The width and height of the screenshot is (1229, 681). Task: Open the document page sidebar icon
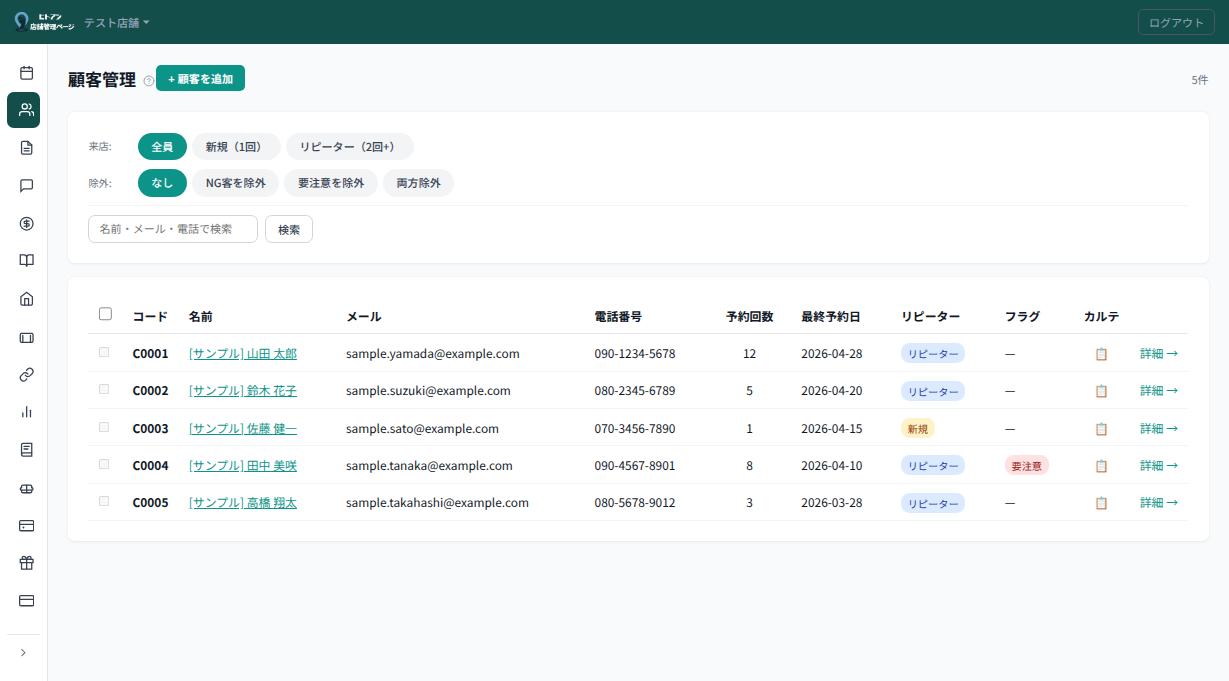click(27, 148)
